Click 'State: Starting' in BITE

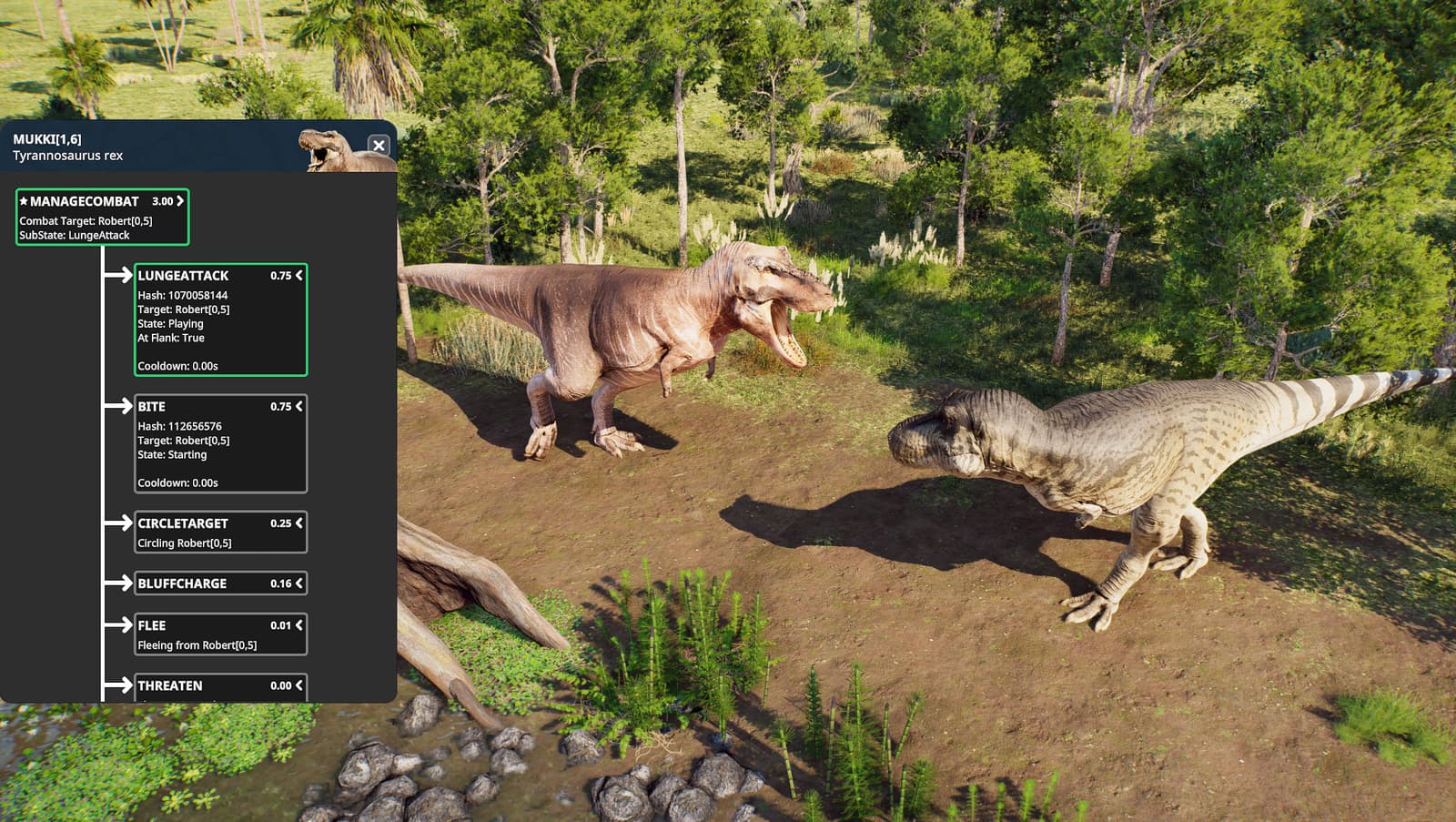tap(172, 454)
